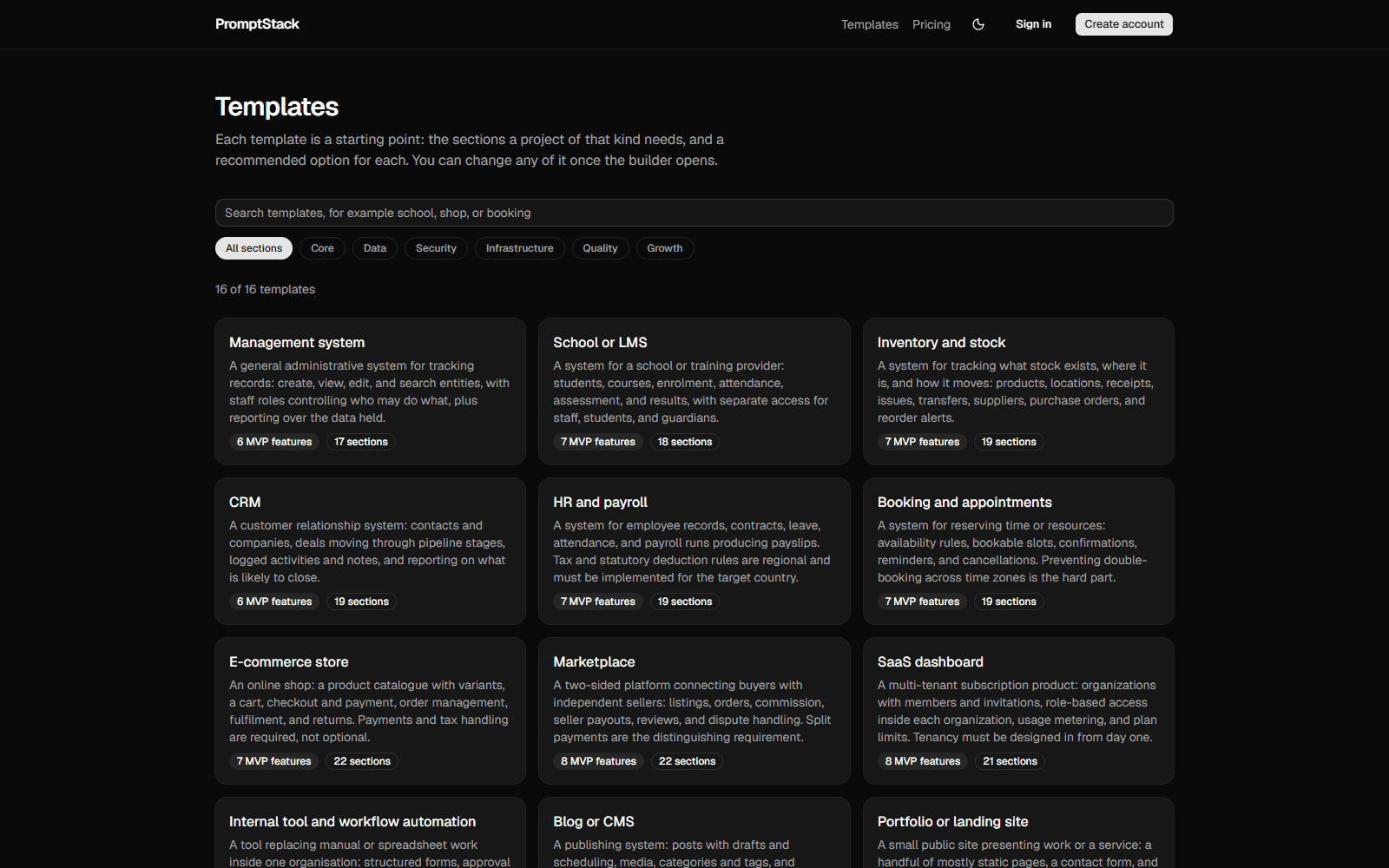Filter templates by Infrastructure
Image resolution: width=1389 pixels, height=868 pixels.
click(519, 248)
